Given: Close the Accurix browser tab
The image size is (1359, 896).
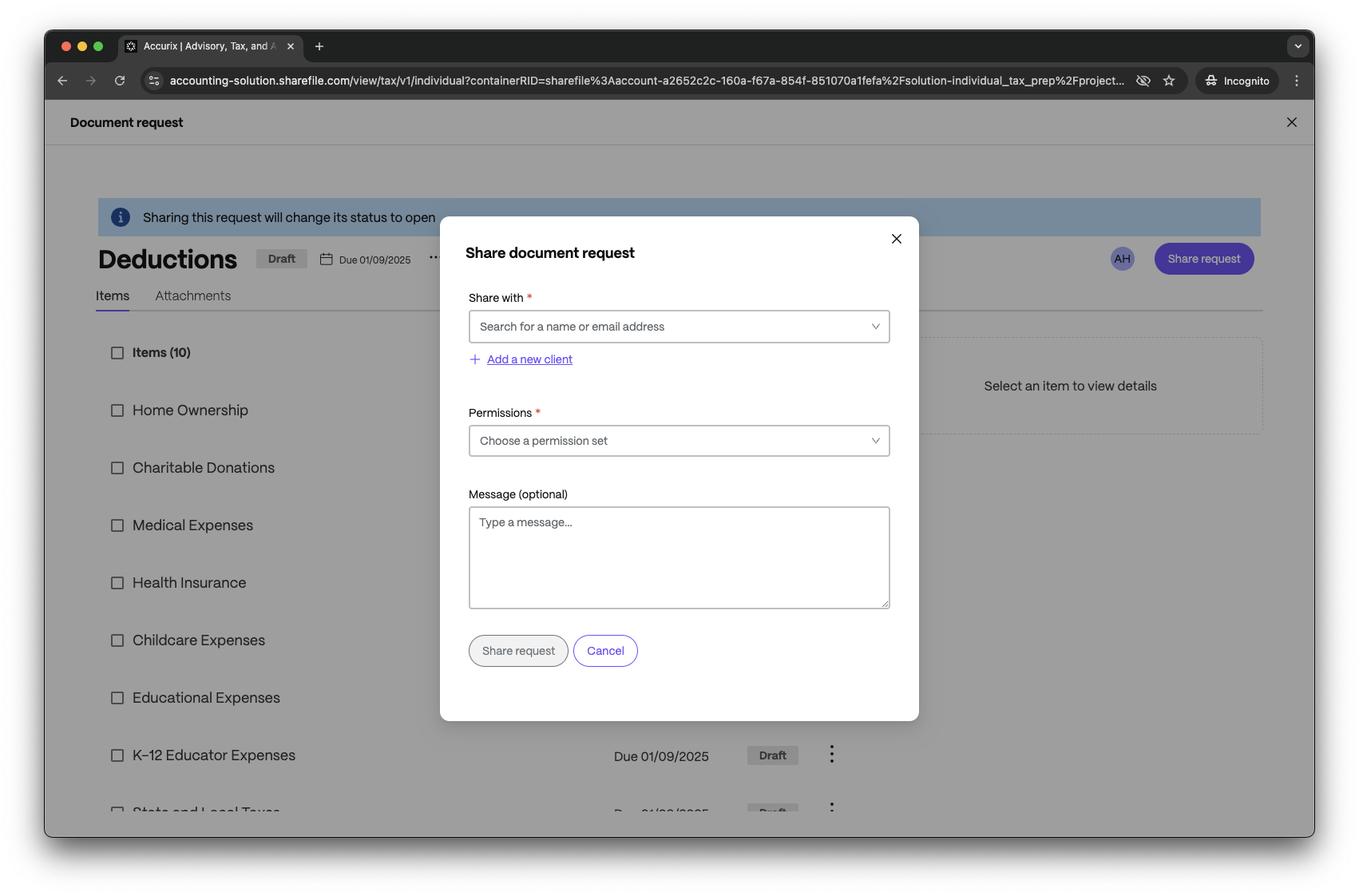Looking at the screenshot, I should click(291, 46).
